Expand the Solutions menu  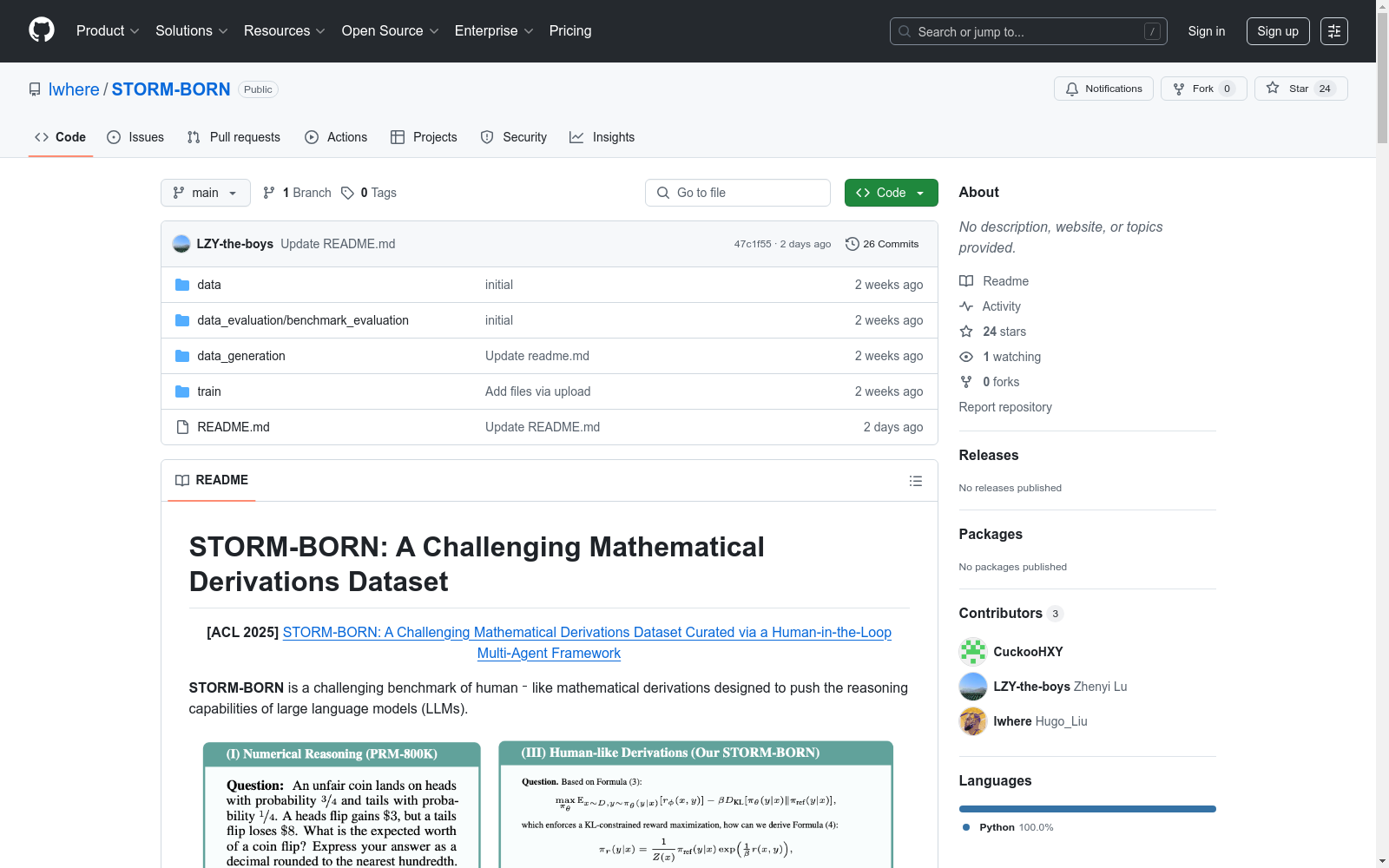(x=192, y=31)
